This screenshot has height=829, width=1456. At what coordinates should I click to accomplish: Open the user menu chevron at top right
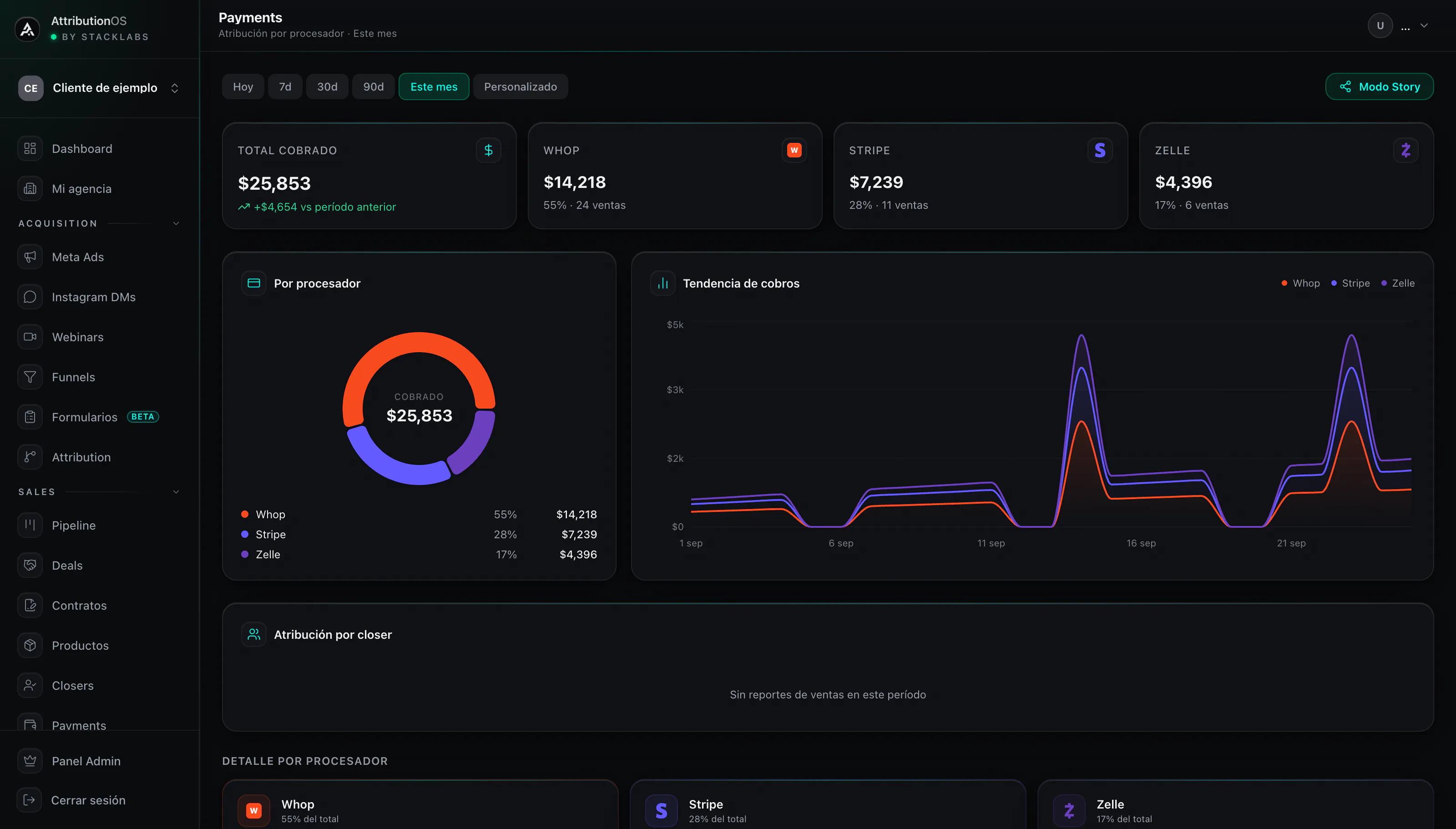[x=1424, y=25]
